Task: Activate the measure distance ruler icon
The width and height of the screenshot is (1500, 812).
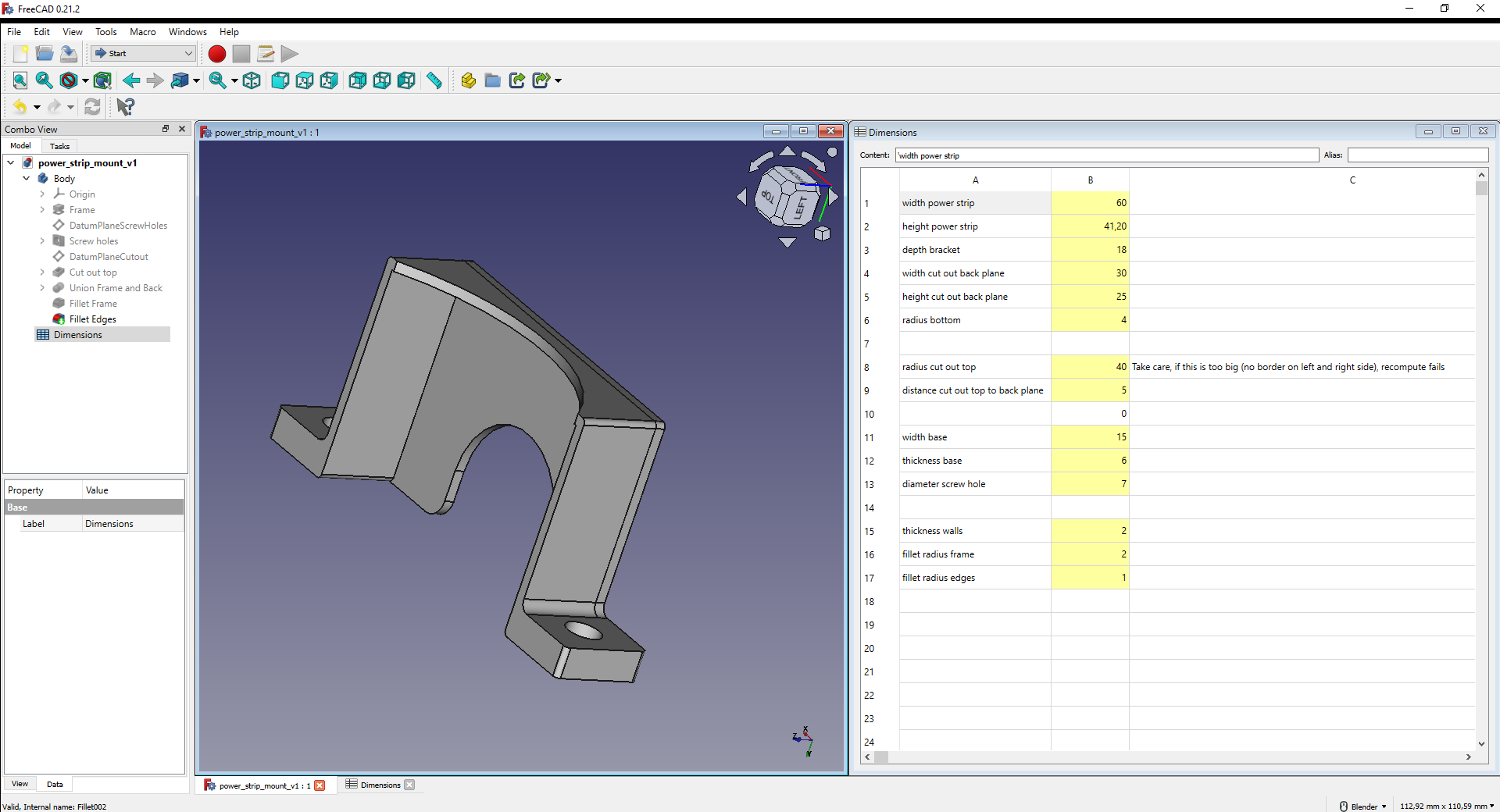Action: click(x=434, y=80)
